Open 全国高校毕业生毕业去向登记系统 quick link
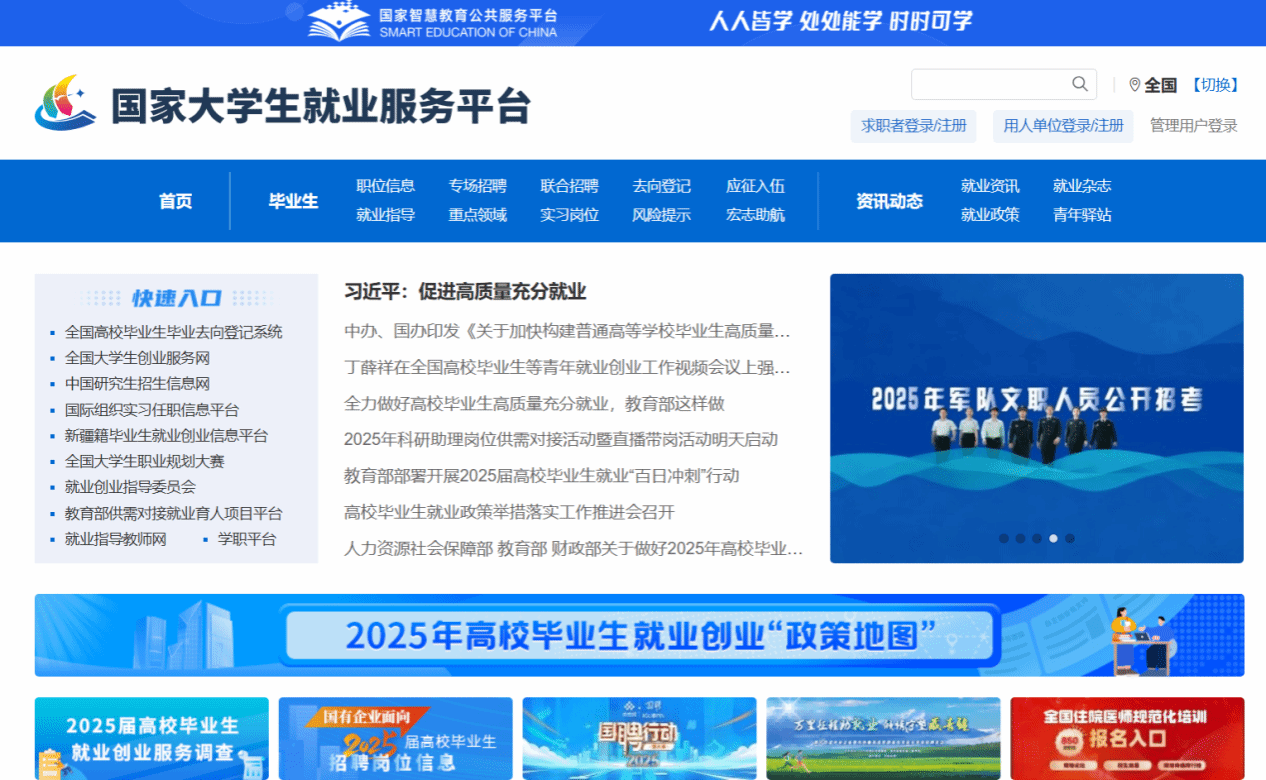The height and width of the screenshot is (780, 1266). tap(174, 332)
